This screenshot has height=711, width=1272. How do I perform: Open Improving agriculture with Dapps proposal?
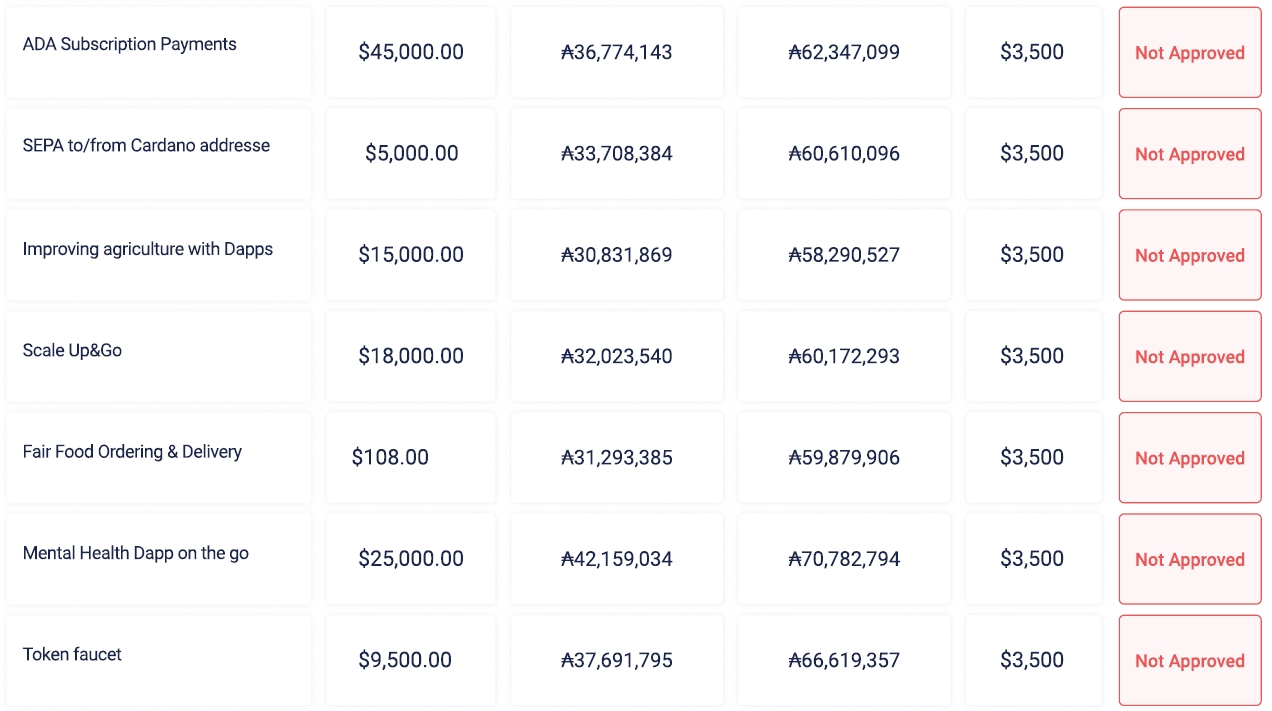pyautogui.click(x=148, y=249)
